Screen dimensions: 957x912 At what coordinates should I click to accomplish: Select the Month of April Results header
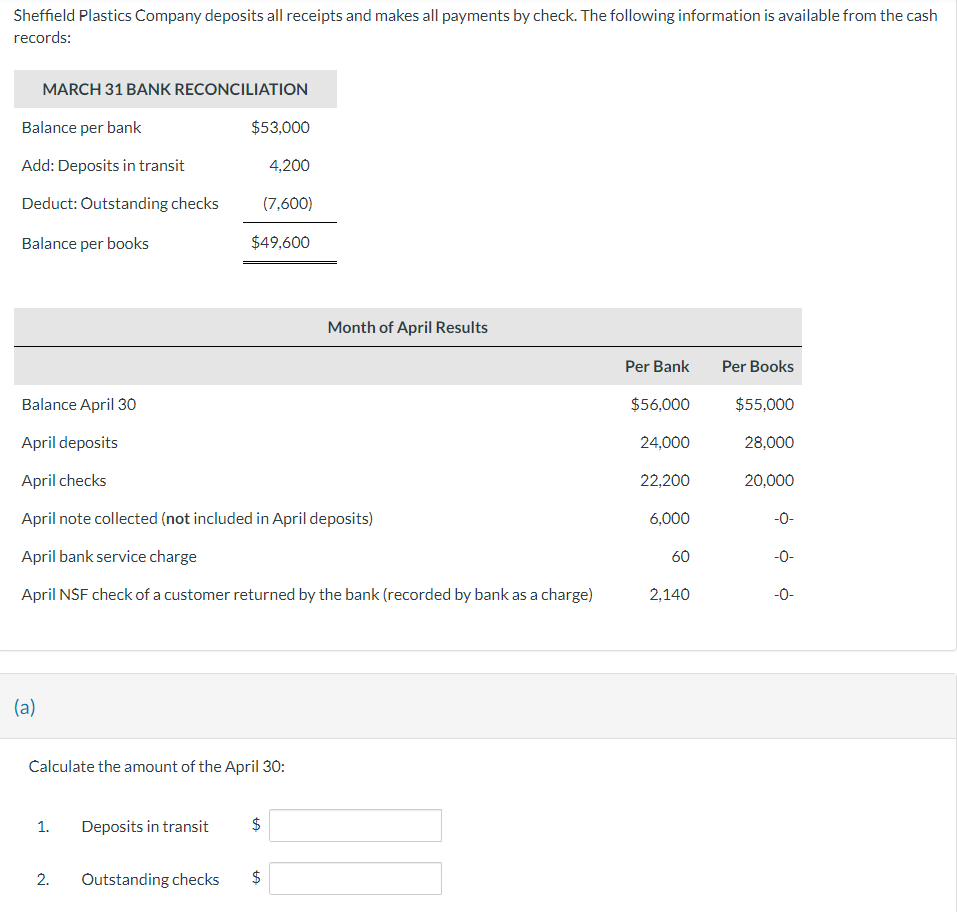click(x=407, y=327)
